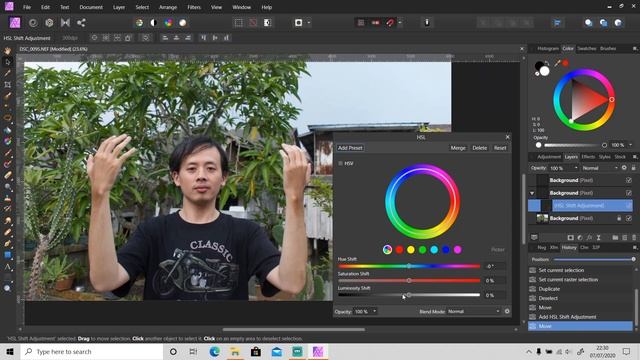Select the Master colour channel in HSL
This screenshot has width=640, height=360.
tap(387, 249)
